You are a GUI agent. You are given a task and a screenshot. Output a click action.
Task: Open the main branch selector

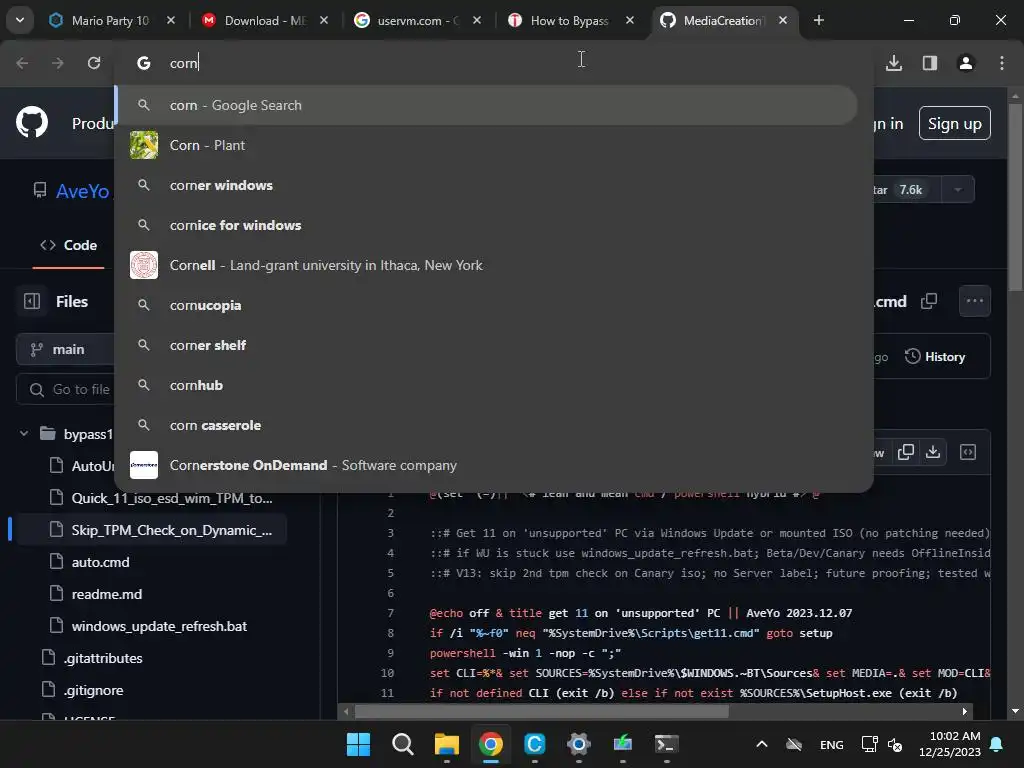click(65, 349)
